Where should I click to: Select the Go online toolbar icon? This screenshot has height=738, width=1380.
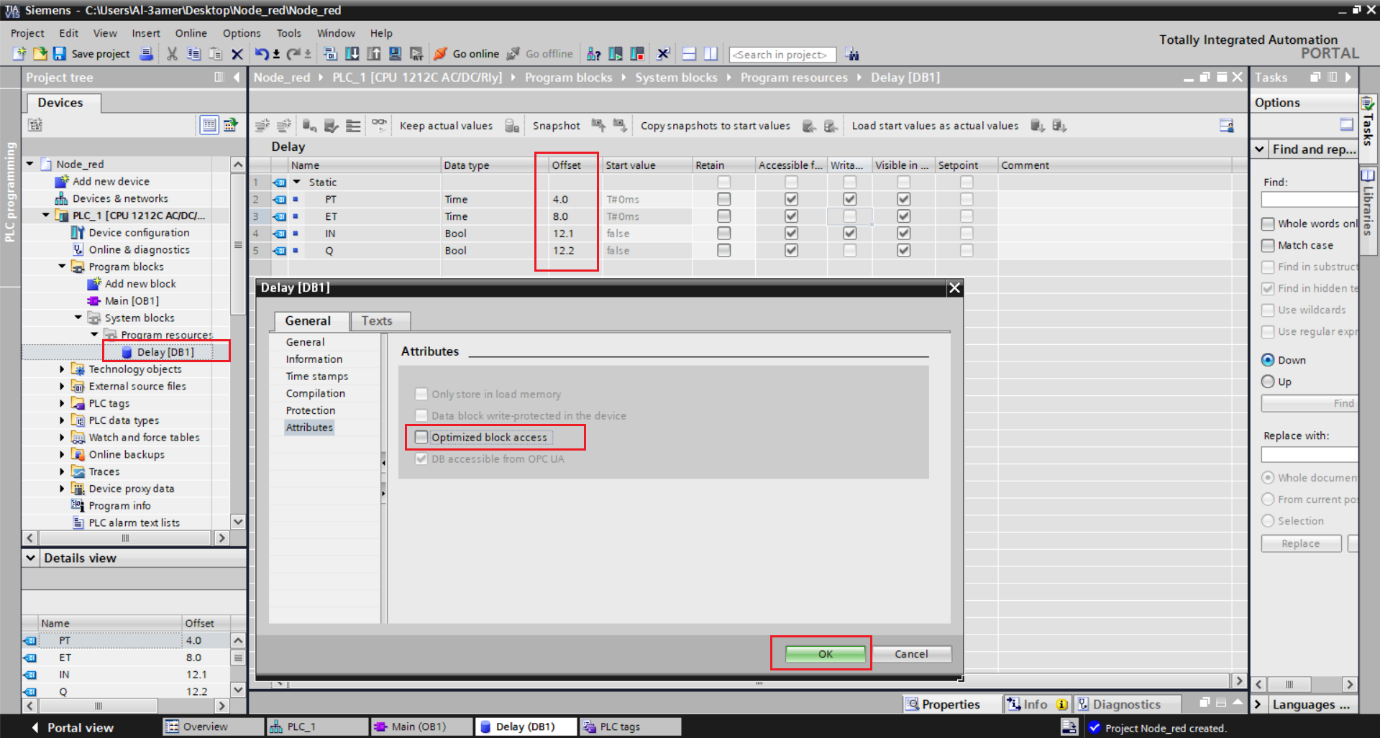tap(441, 53)
